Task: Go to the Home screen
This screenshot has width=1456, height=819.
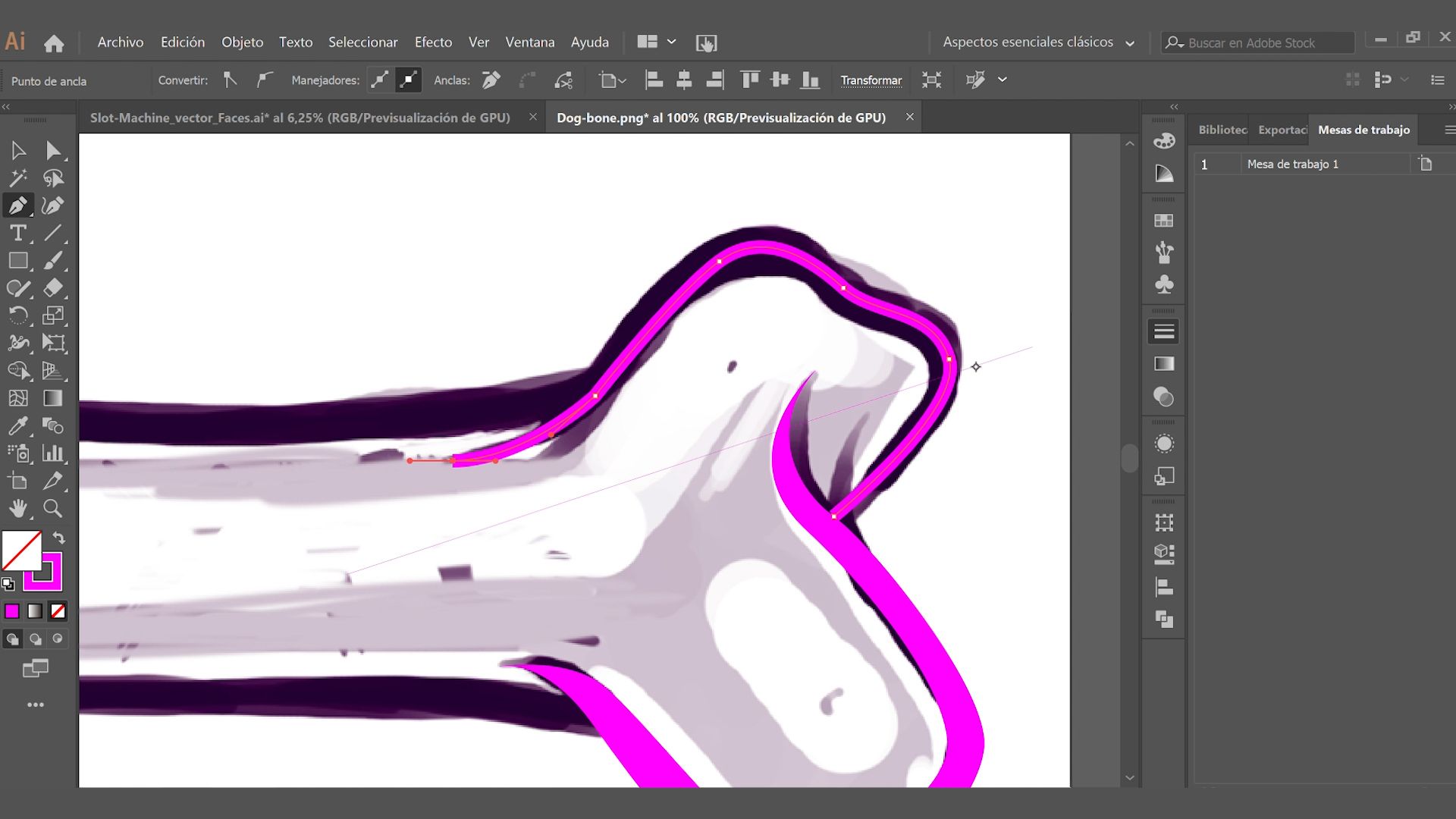Action: pos(54,43)
